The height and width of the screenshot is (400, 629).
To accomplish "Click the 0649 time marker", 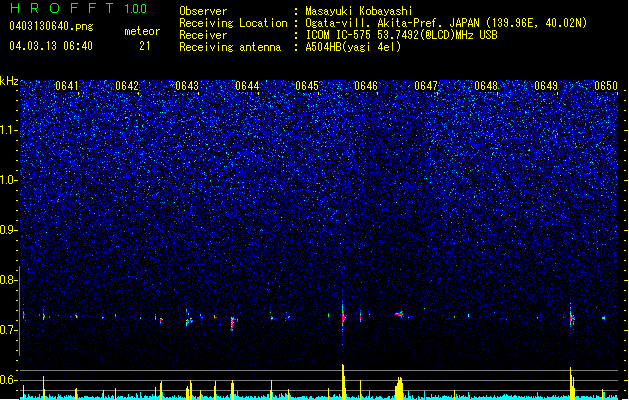I will click(546, 86).
